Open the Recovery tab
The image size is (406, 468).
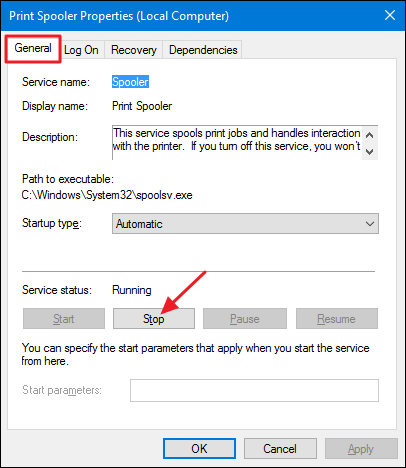134,50
